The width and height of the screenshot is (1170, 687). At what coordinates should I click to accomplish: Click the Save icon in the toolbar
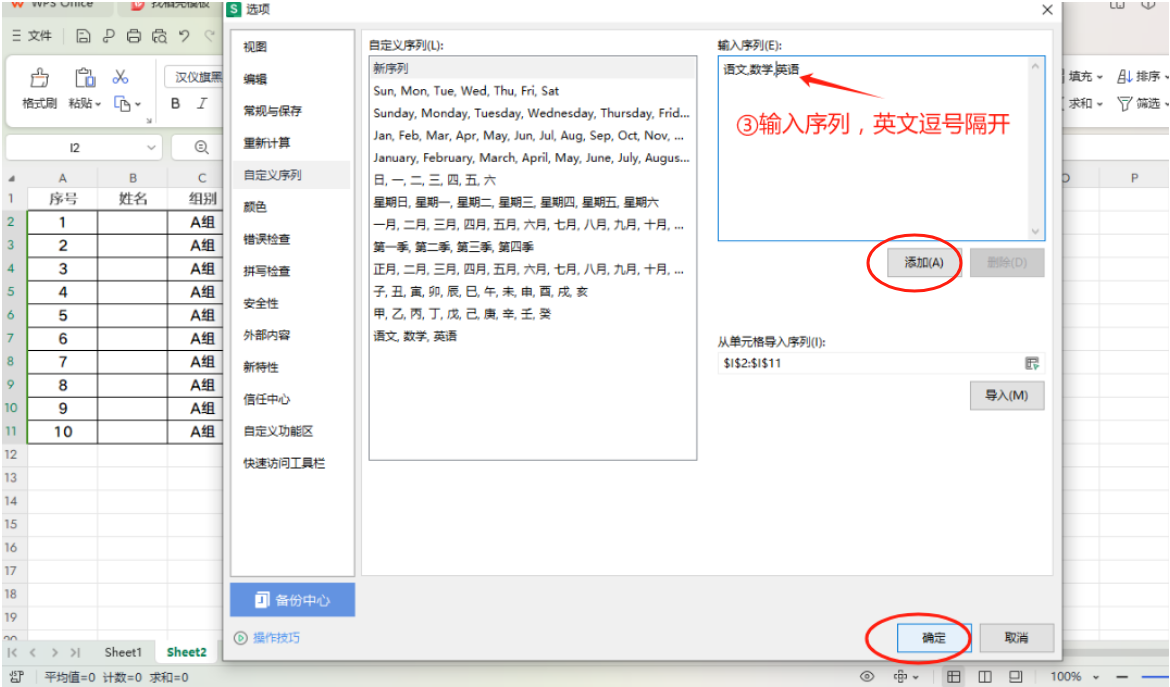coord(84,36)
